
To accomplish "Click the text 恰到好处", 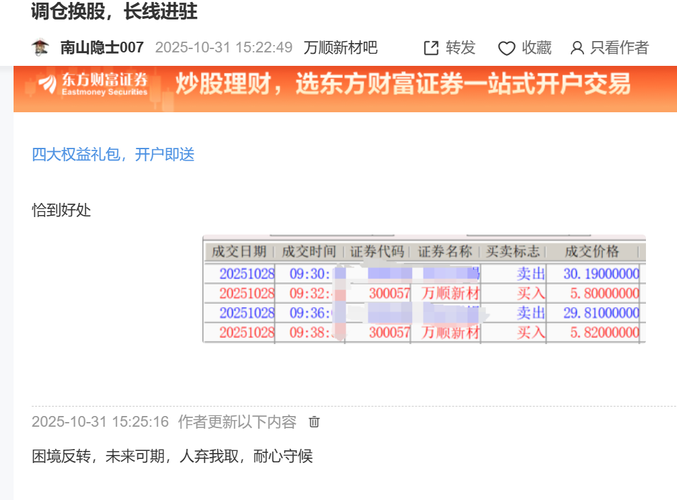I will [x=61, y=210].
